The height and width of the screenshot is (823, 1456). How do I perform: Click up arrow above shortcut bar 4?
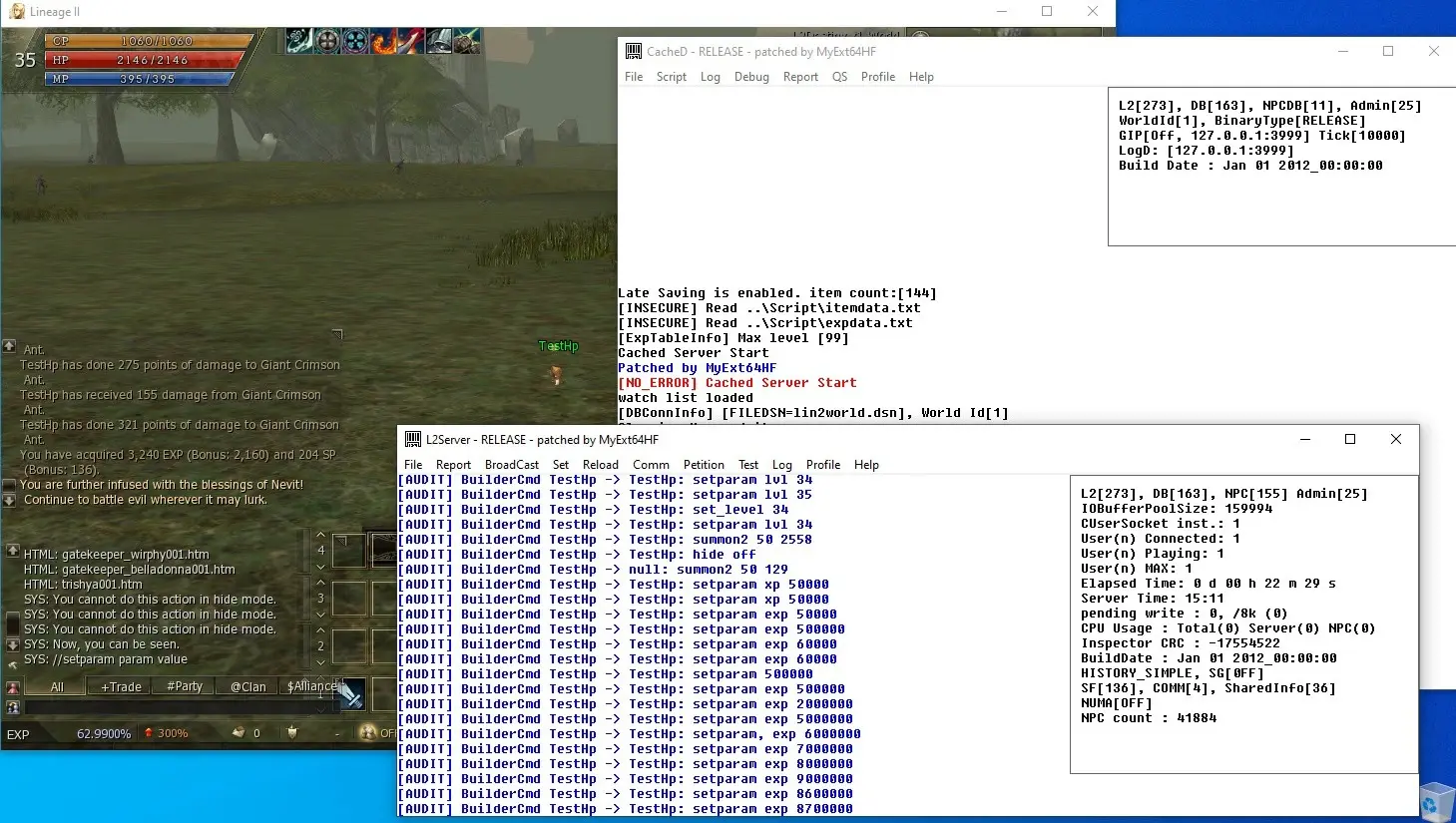321,534
